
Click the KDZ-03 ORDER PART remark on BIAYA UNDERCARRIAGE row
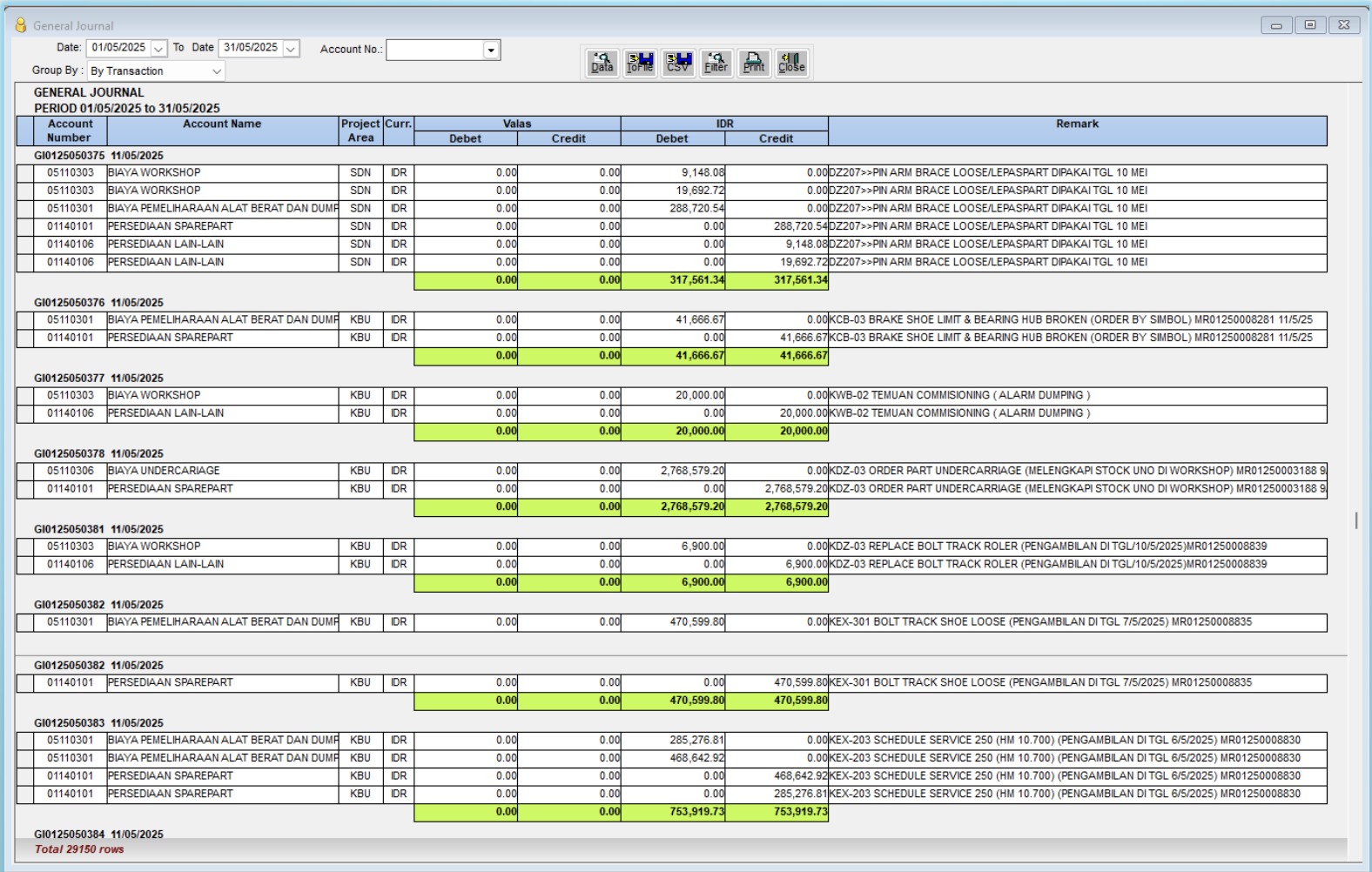click(1078, 471)
